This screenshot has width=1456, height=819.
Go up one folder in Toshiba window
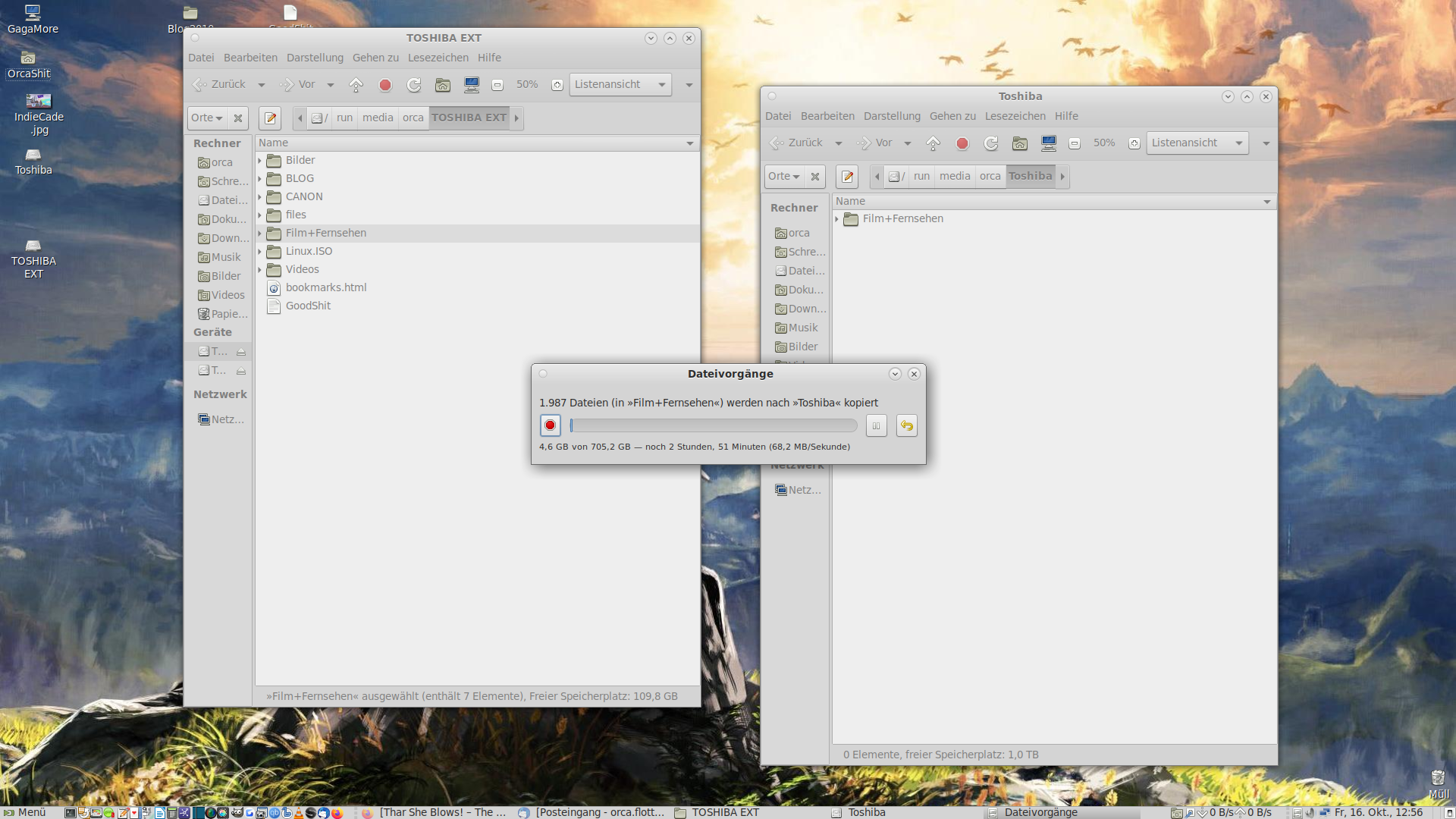click(933, 143)
